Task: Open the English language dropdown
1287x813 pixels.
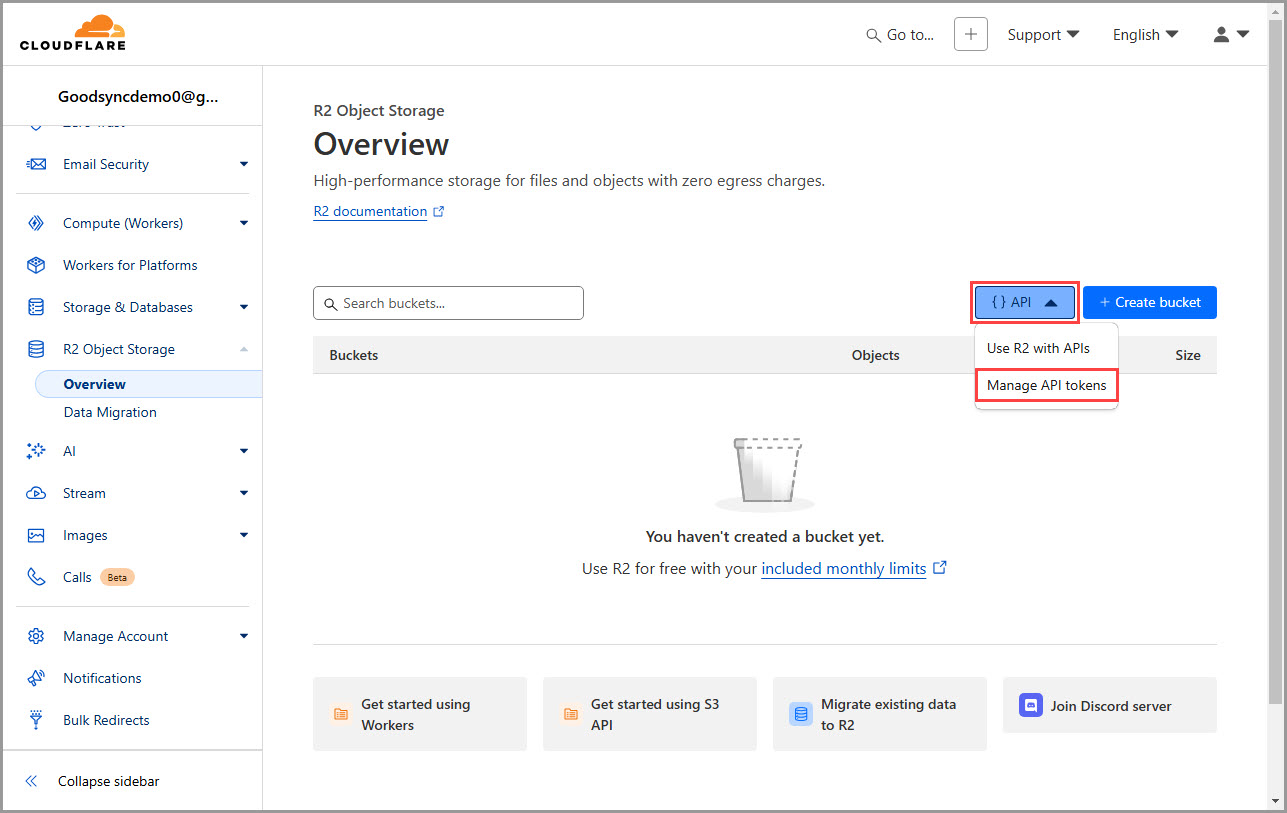Action: [x=1146, y=35]
